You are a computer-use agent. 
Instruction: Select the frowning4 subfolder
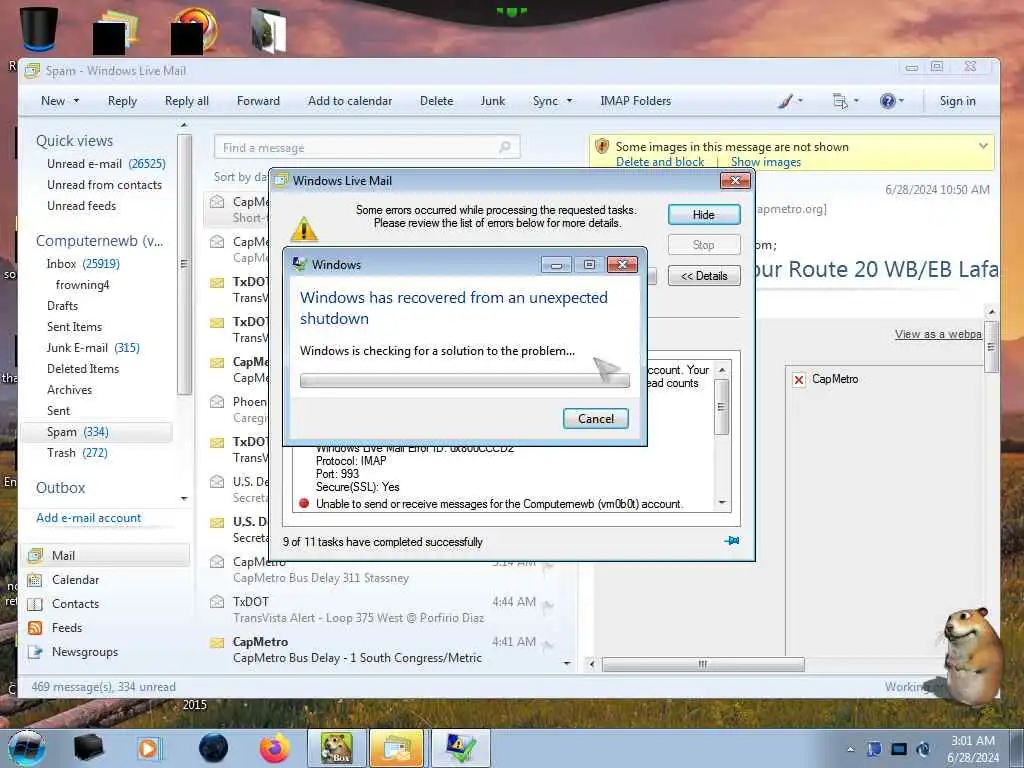[82, 285]
